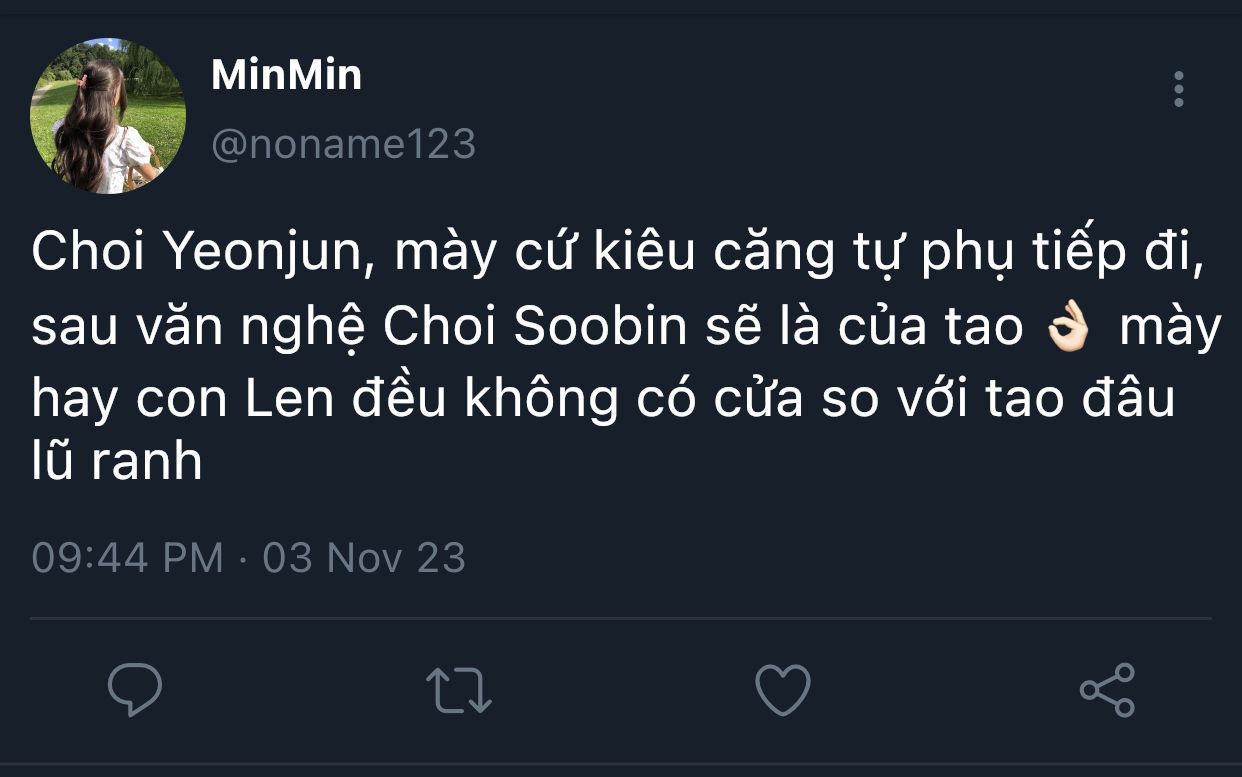Open the three-dot more options menu
The width and height of the screenshot is (1242, 777).
pos(1179,90)
